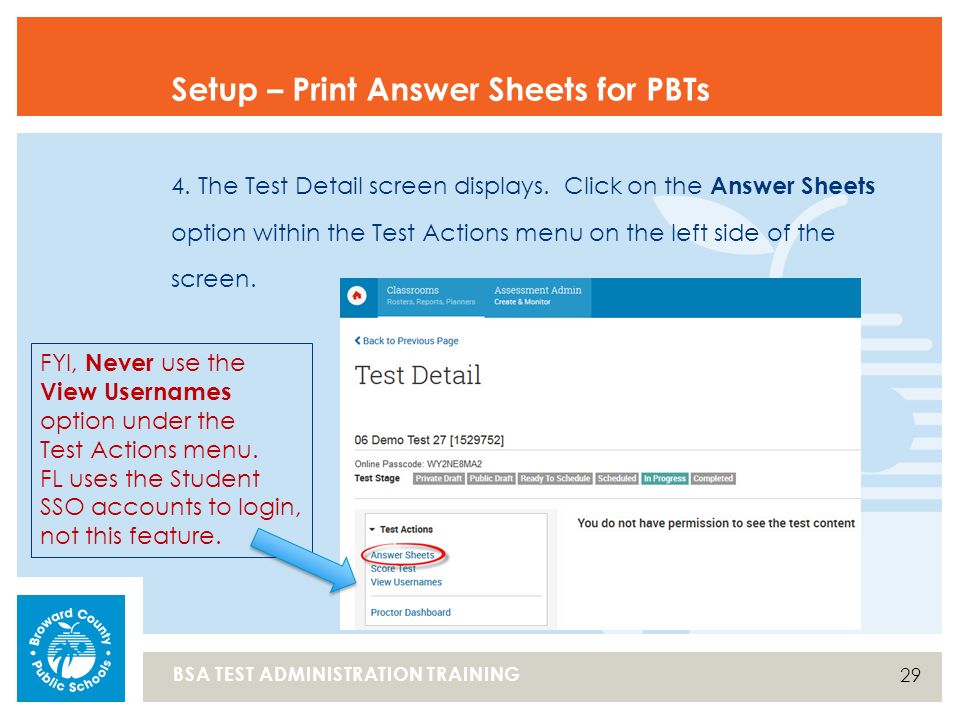The width and height of the screenshot is (960, 720).
Task: Collapse the Test Actions menu triangle
Action: click(372, 530)
